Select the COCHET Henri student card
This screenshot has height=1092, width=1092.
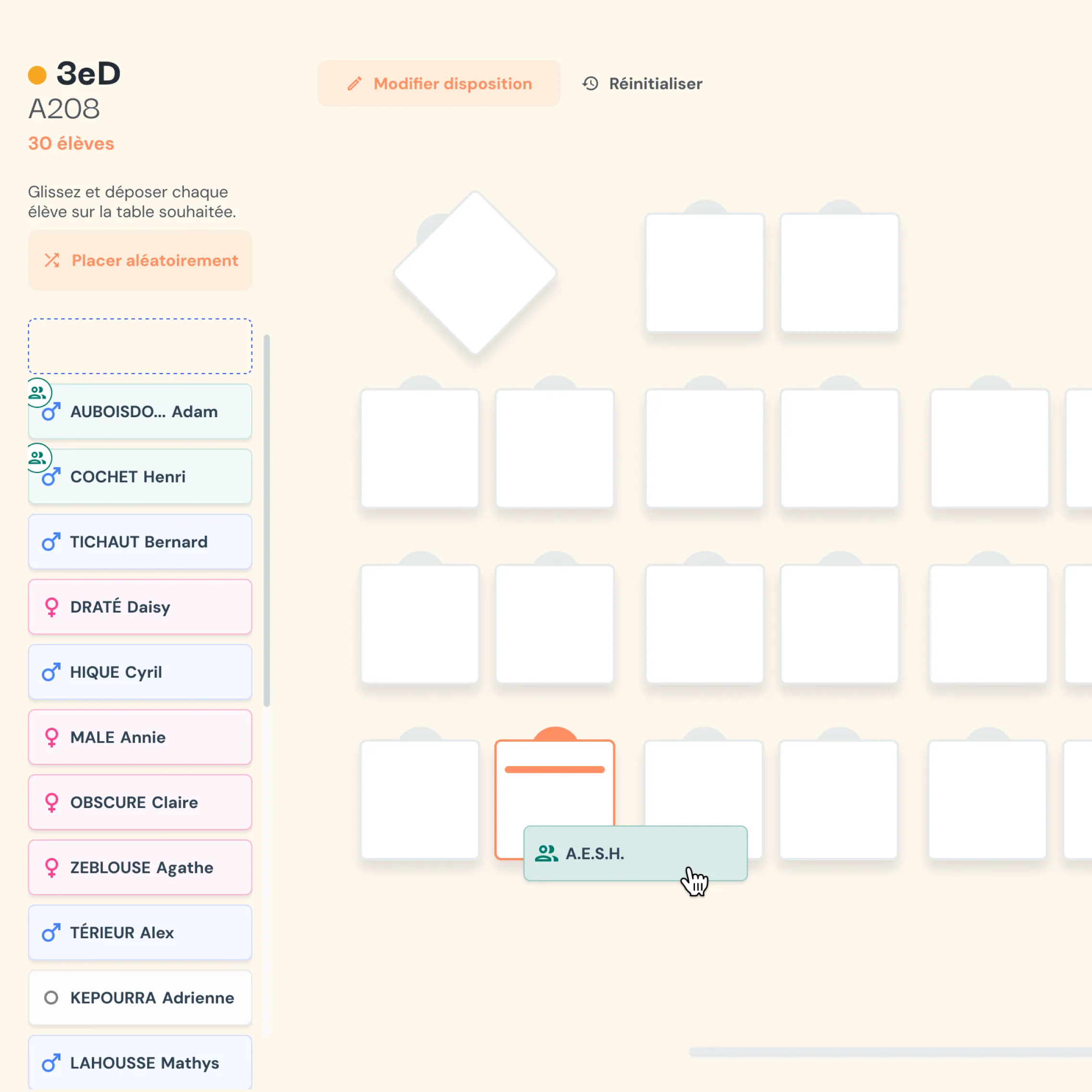point(140,476)
